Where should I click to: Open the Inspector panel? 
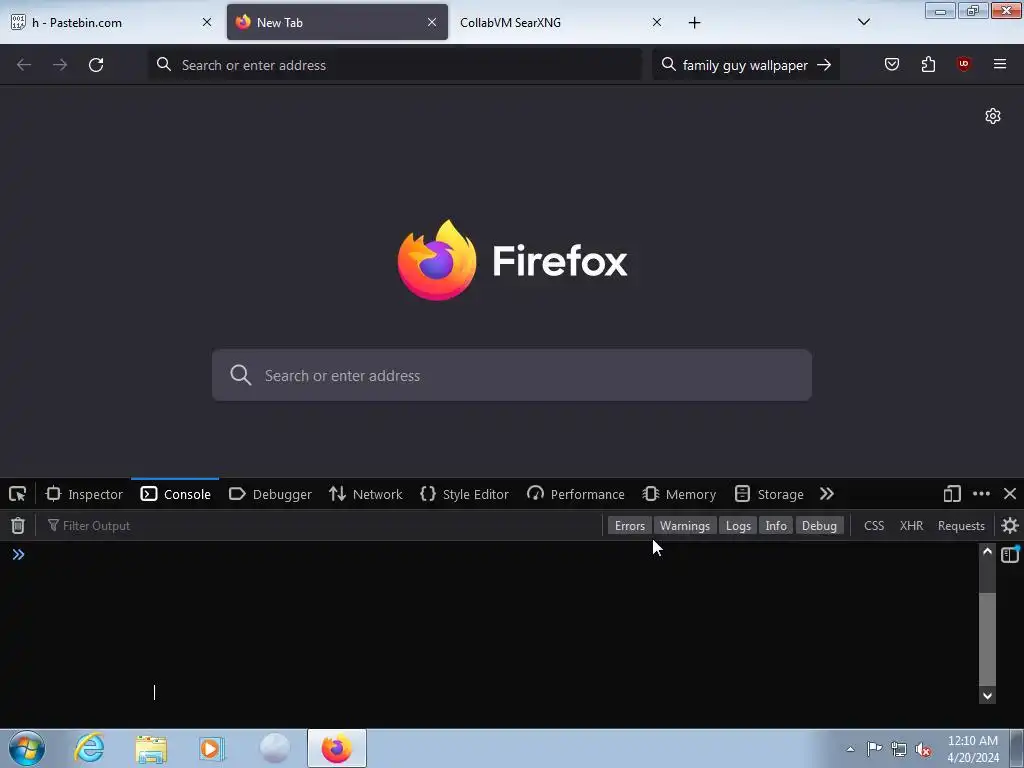84,494
